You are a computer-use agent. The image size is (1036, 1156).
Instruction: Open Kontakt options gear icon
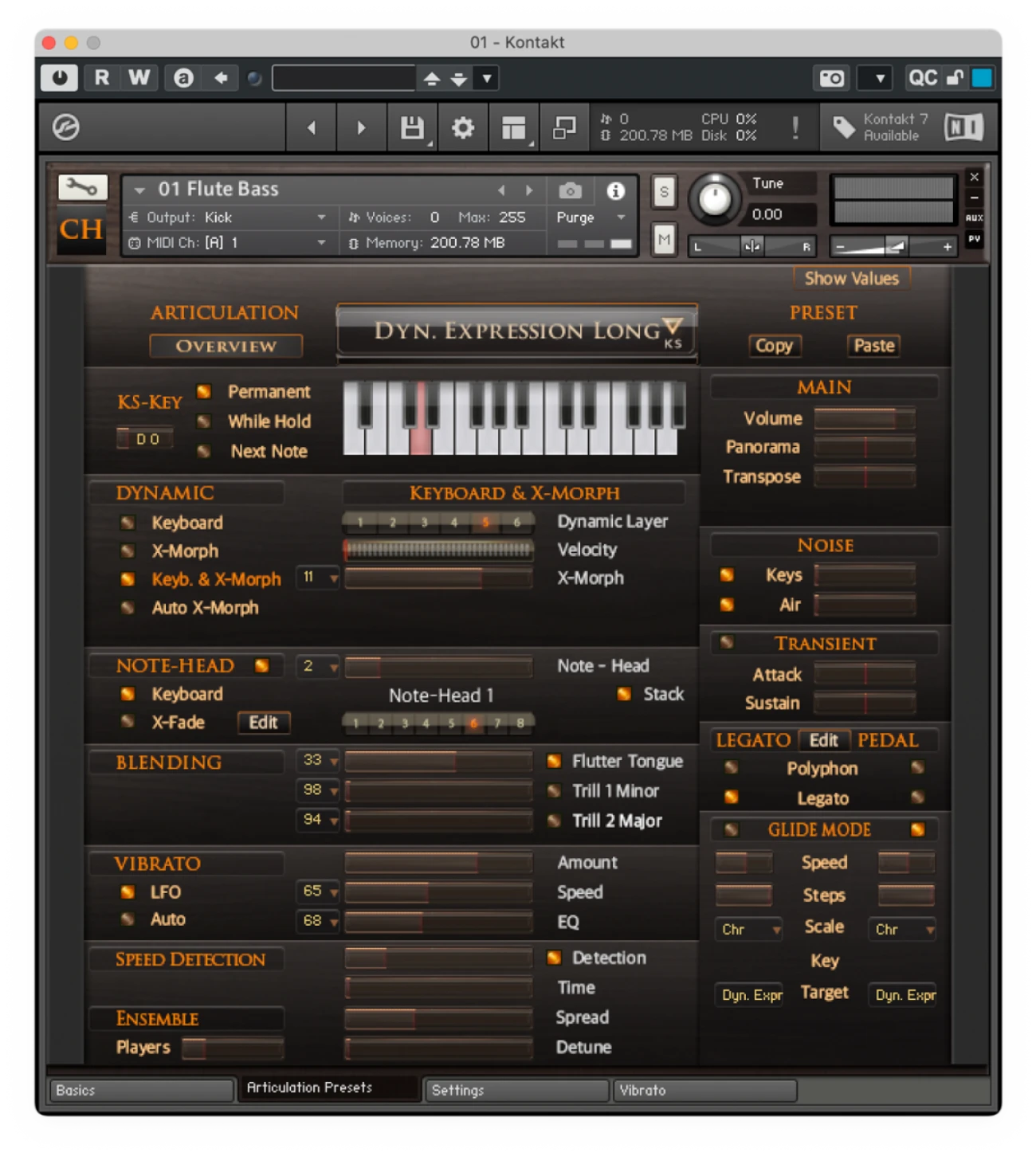tap(463, 127)
